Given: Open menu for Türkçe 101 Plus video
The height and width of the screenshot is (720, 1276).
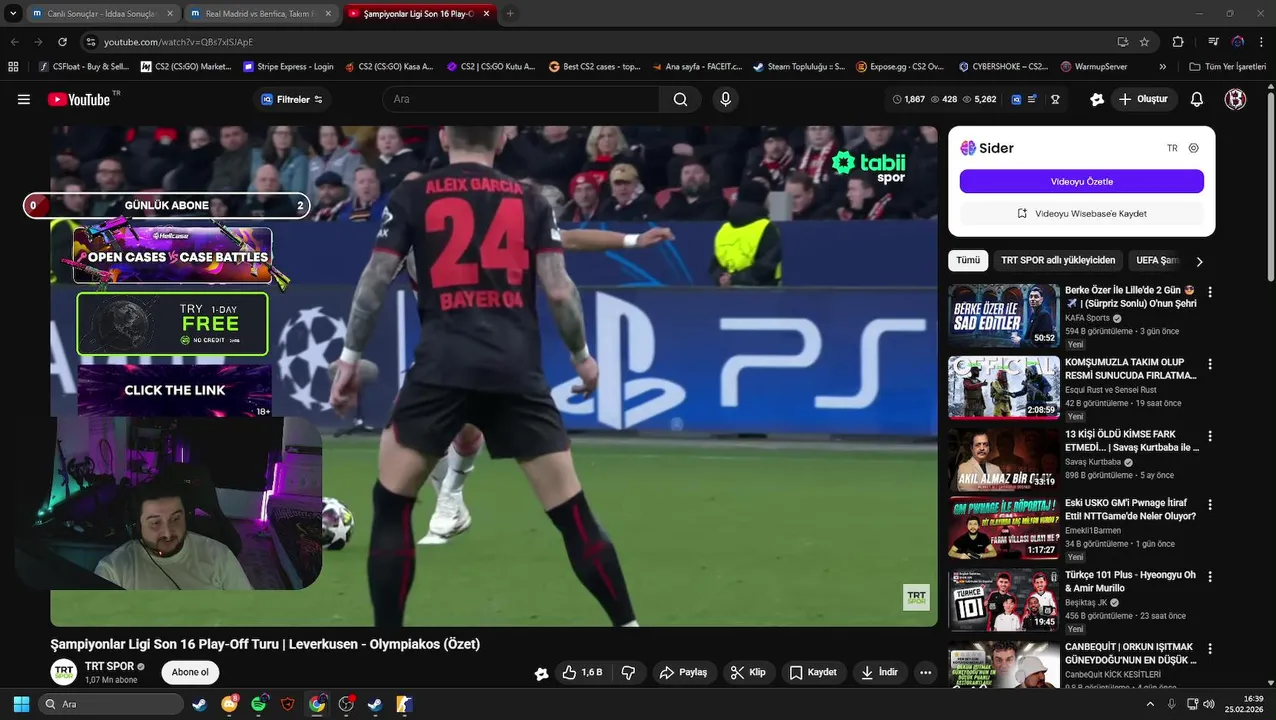Looking at the screenshot, I should click(x=1210, y=577).
